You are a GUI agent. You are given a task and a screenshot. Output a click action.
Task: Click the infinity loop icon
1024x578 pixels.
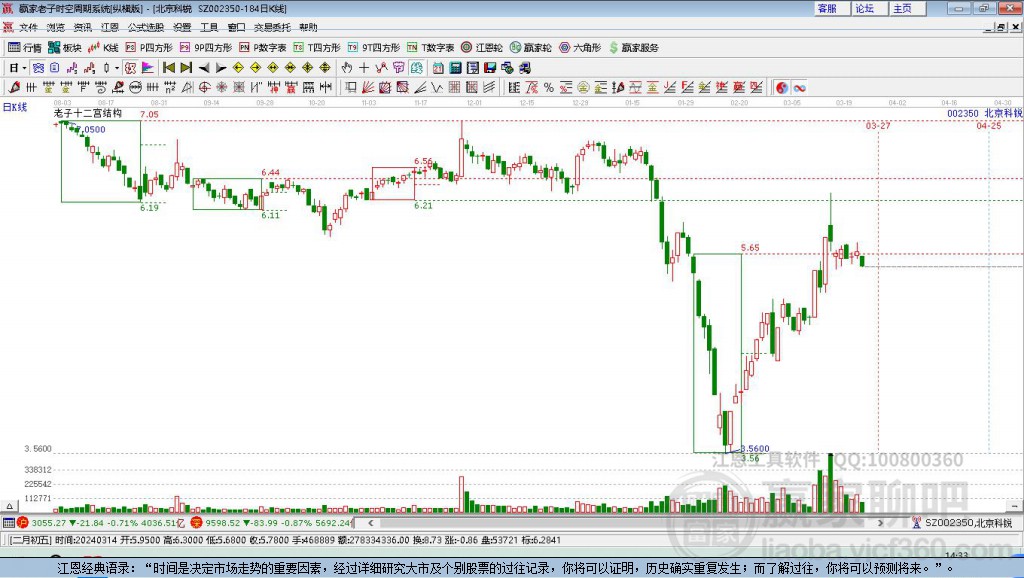800,88
